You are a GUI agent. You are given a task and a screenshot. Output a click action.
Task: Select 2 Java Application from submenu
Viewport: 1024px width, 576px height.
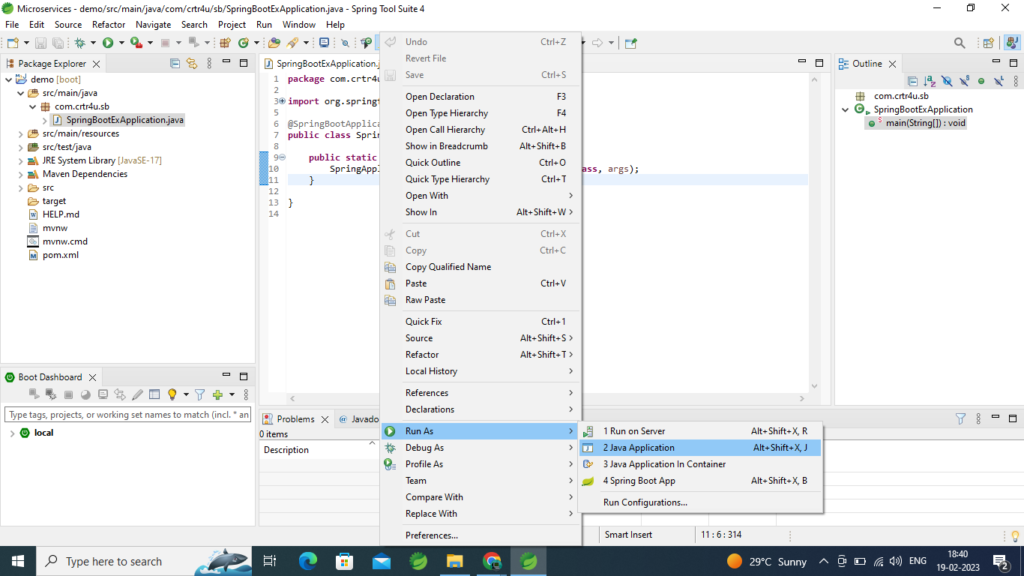click(700, 448)
